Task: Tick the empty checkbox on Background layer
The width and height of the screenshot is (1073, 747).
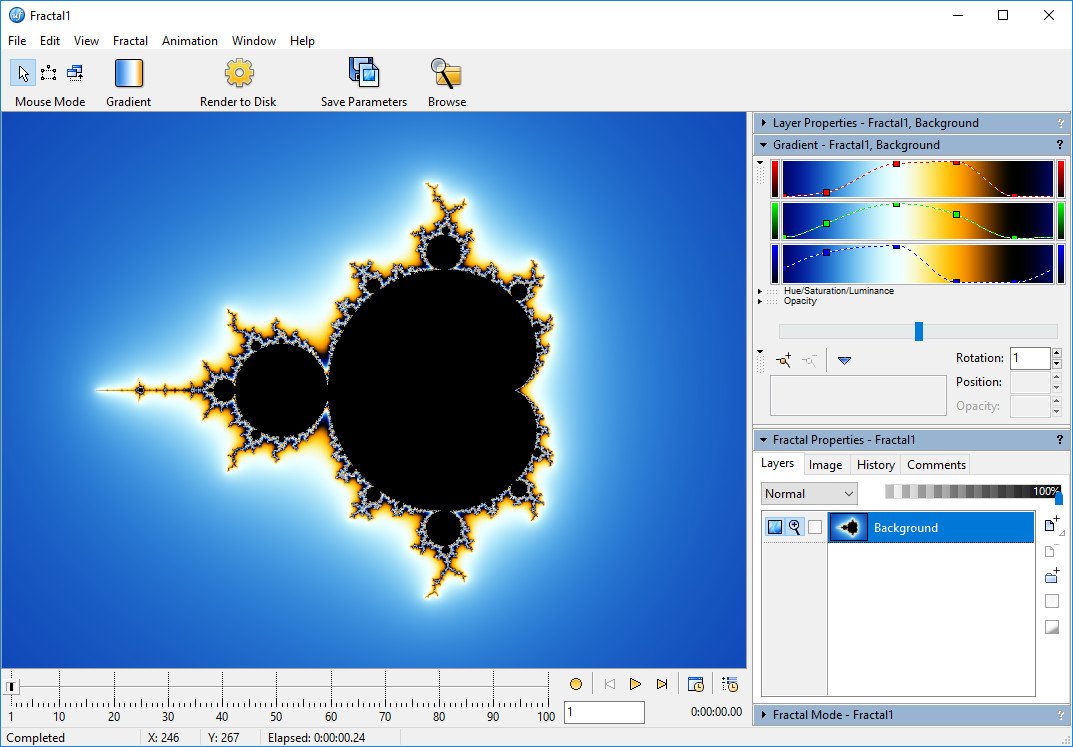Action: pos(815,527)
